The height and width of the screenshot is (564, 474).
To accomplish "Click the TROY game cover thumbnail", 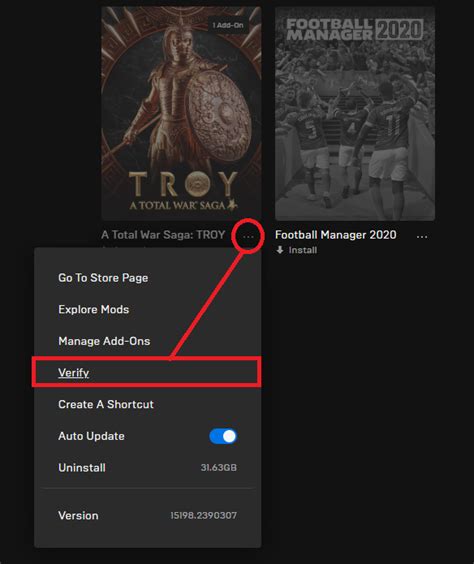I will click(x=181, y=113).
